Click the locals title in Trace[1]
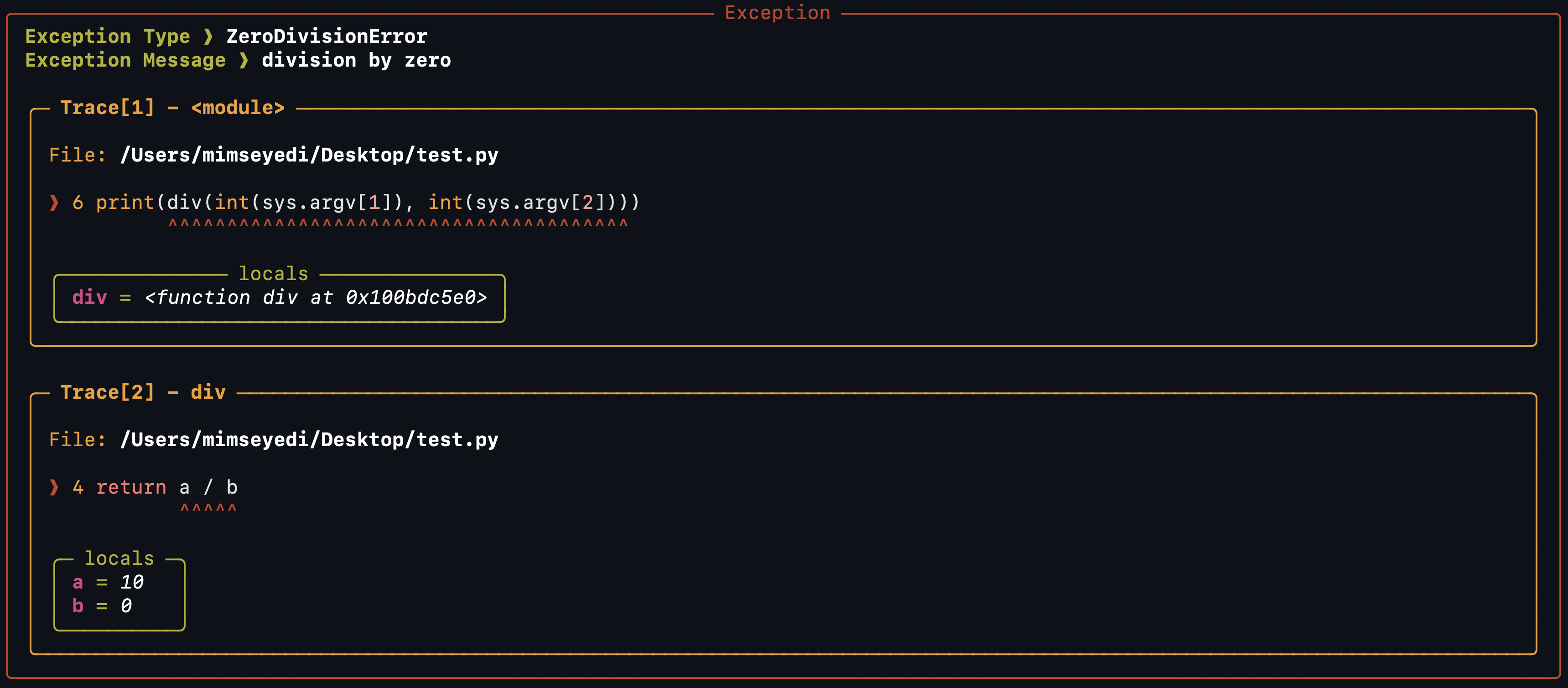The image size is (1568, 688). point(273,273)
